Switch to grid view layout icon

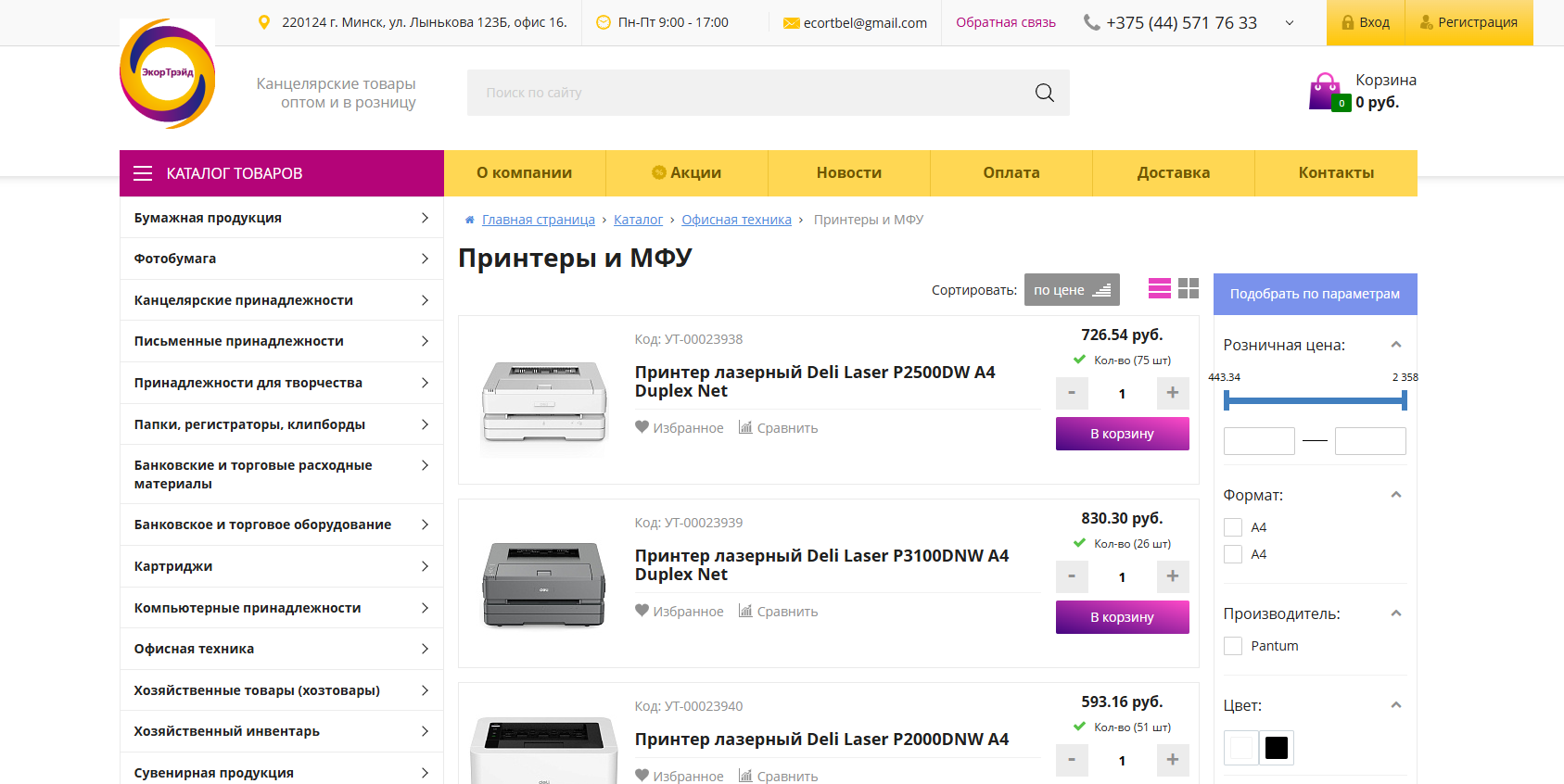[1189, 289]
